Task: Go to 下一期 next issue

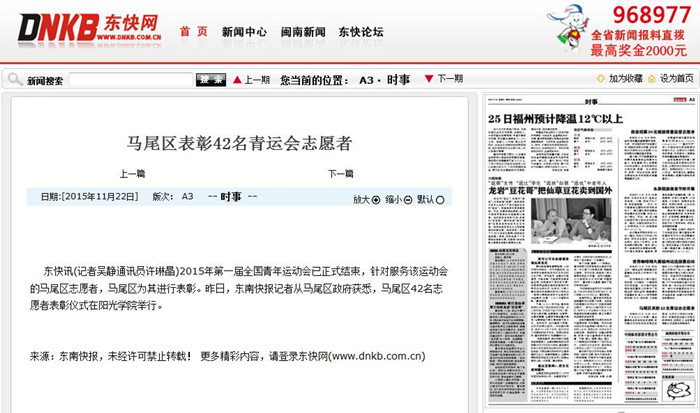Action: 450,79
